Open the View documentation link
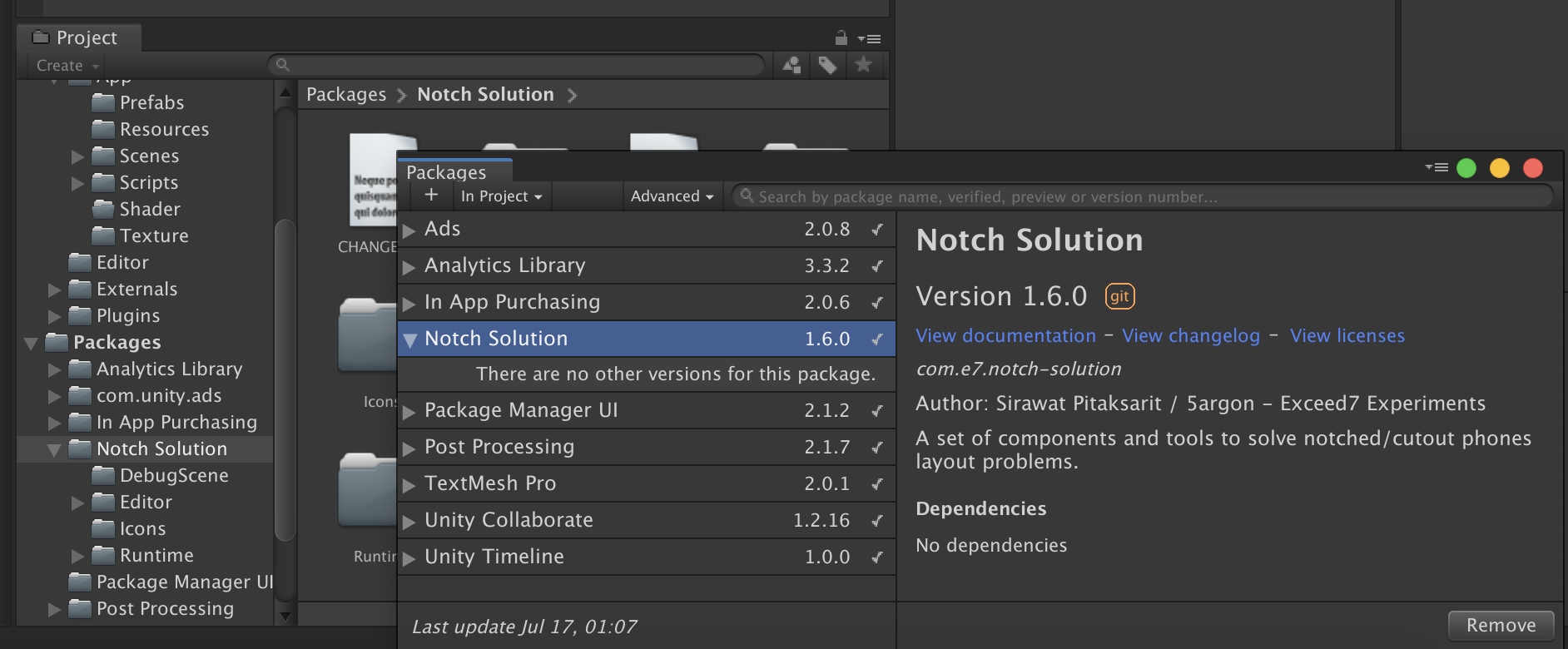The image size is (1568, 649). pyautogui.click(x=1005, y=336)
